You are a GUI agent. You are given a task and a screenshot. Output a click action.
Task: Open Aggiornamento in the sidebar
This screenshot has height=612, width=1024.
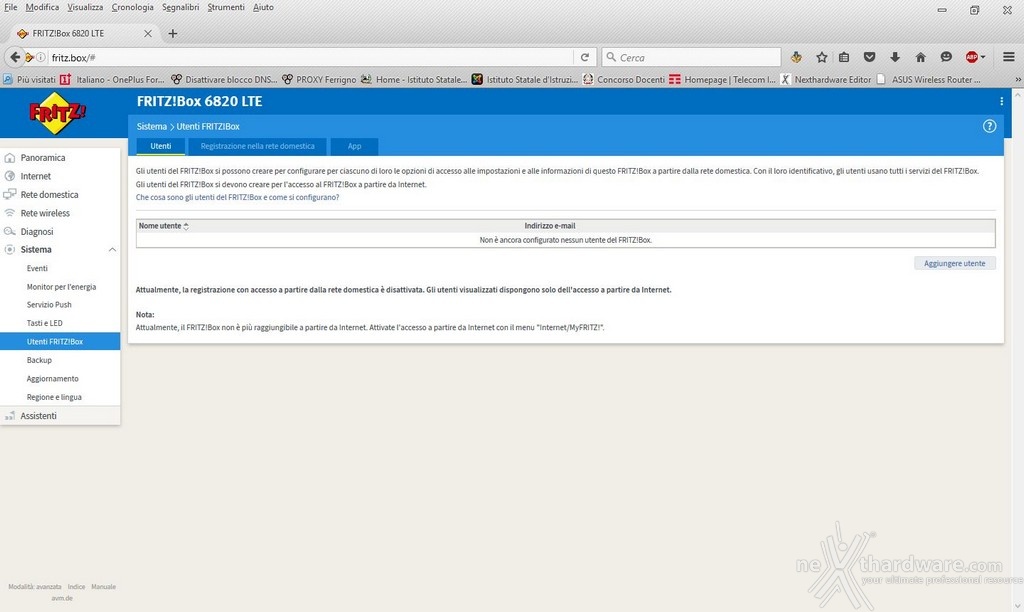pyautogui.click(x=52, y=379)
